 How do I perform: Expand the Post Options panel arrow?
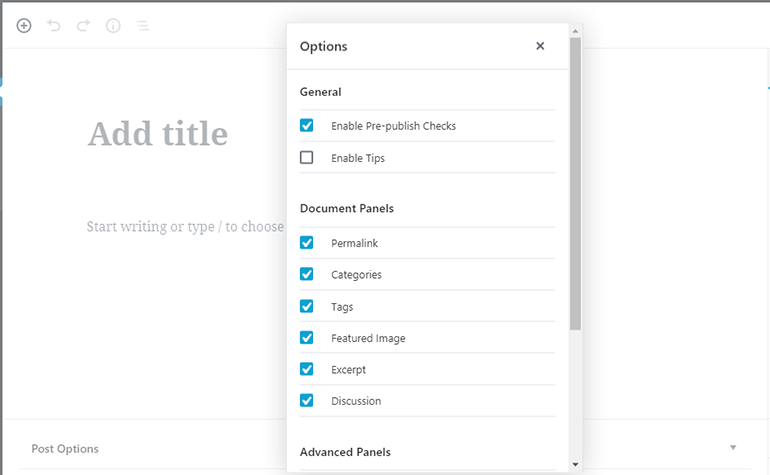coord(733,448)
